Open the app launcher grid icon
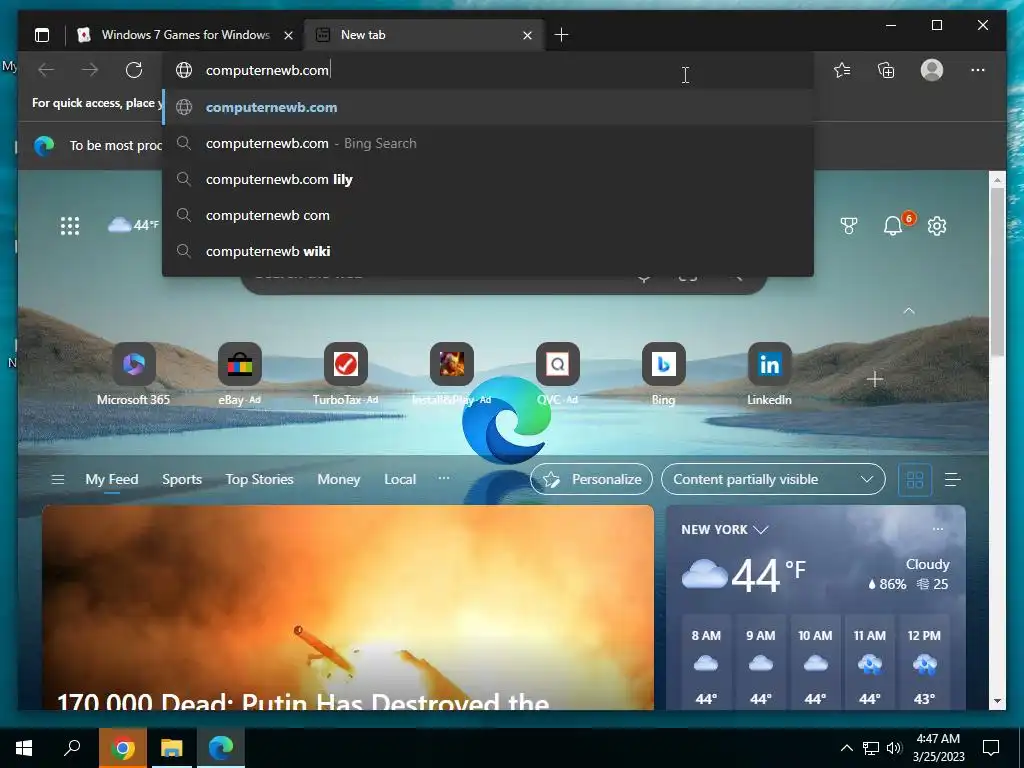This screenshot has width=1024, height=768. pos(70,226)
